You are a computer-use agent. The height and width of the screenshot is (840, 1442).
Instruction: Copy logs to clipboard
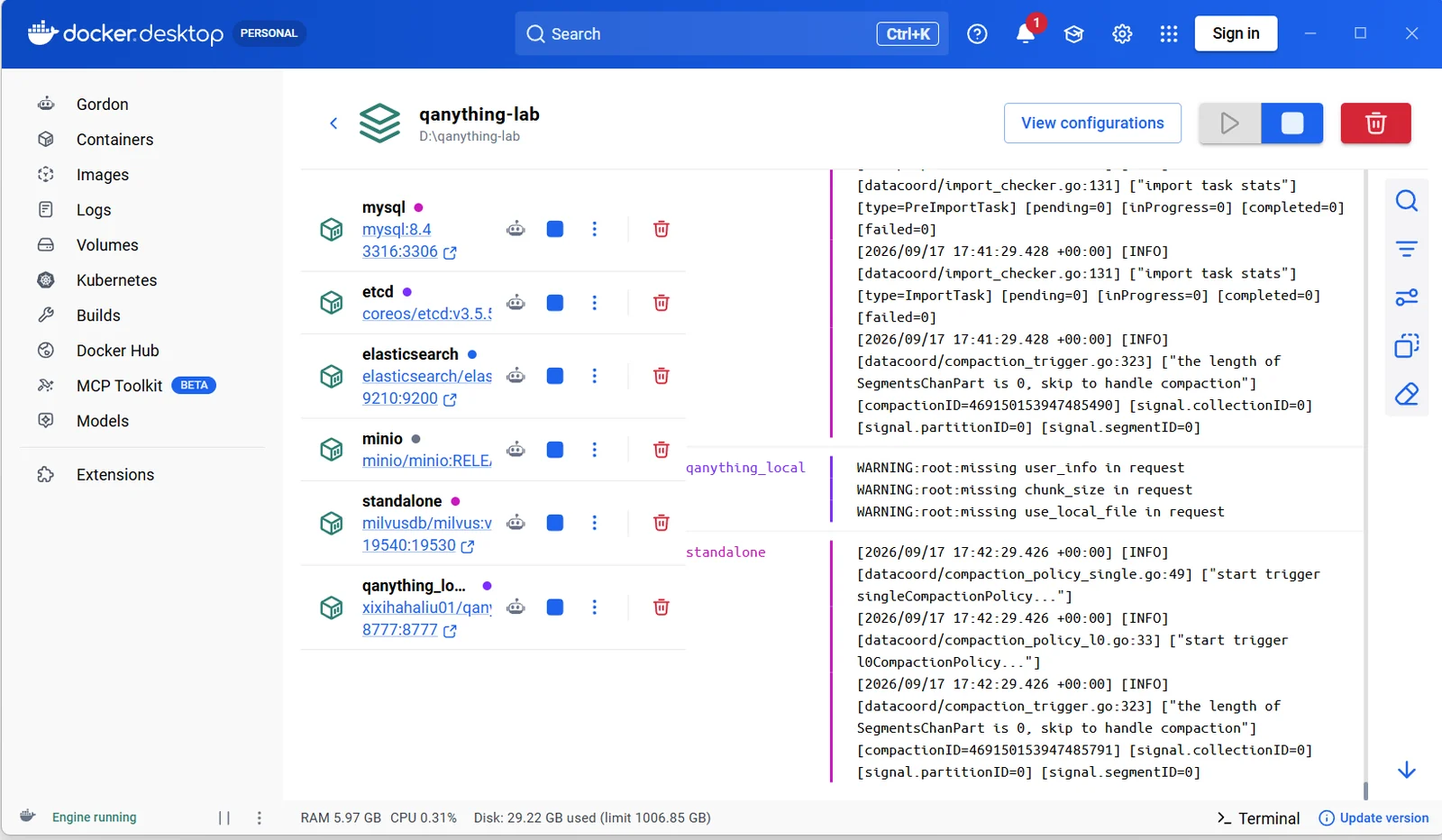click(x=1407, y=345)
